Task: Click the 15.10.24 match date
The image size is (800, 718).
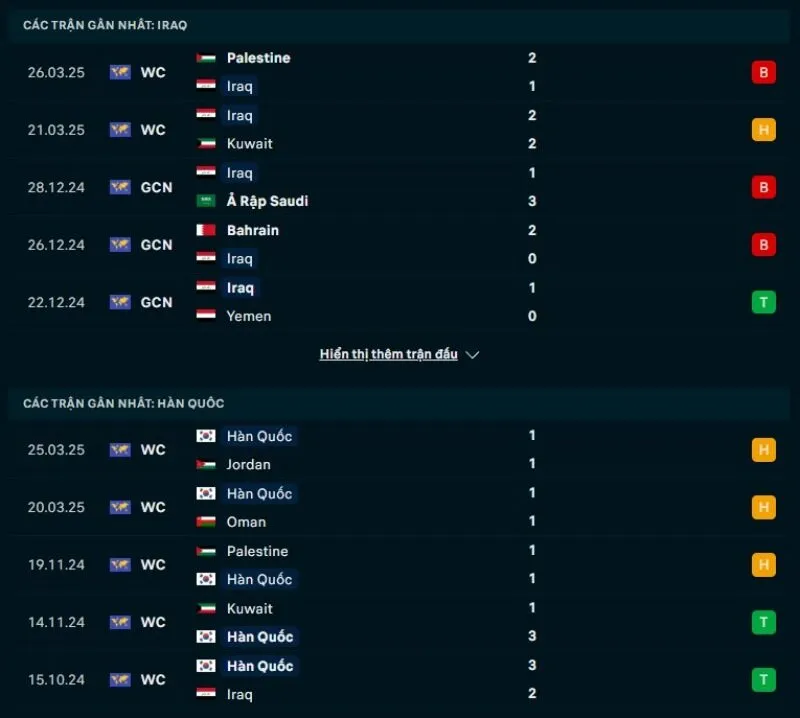Action: tap(56, 680)
